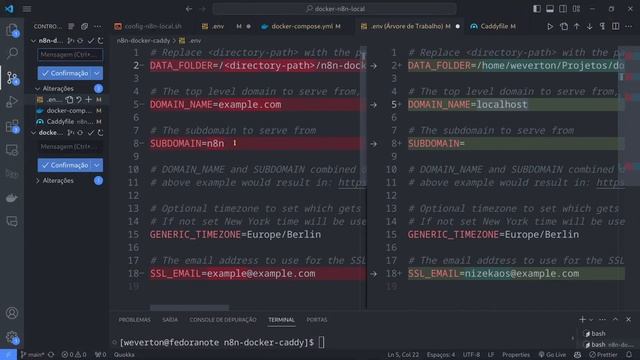Viewport: 640px width, 360px height.
Task: Open customize layout options
Action: [576, 9]
